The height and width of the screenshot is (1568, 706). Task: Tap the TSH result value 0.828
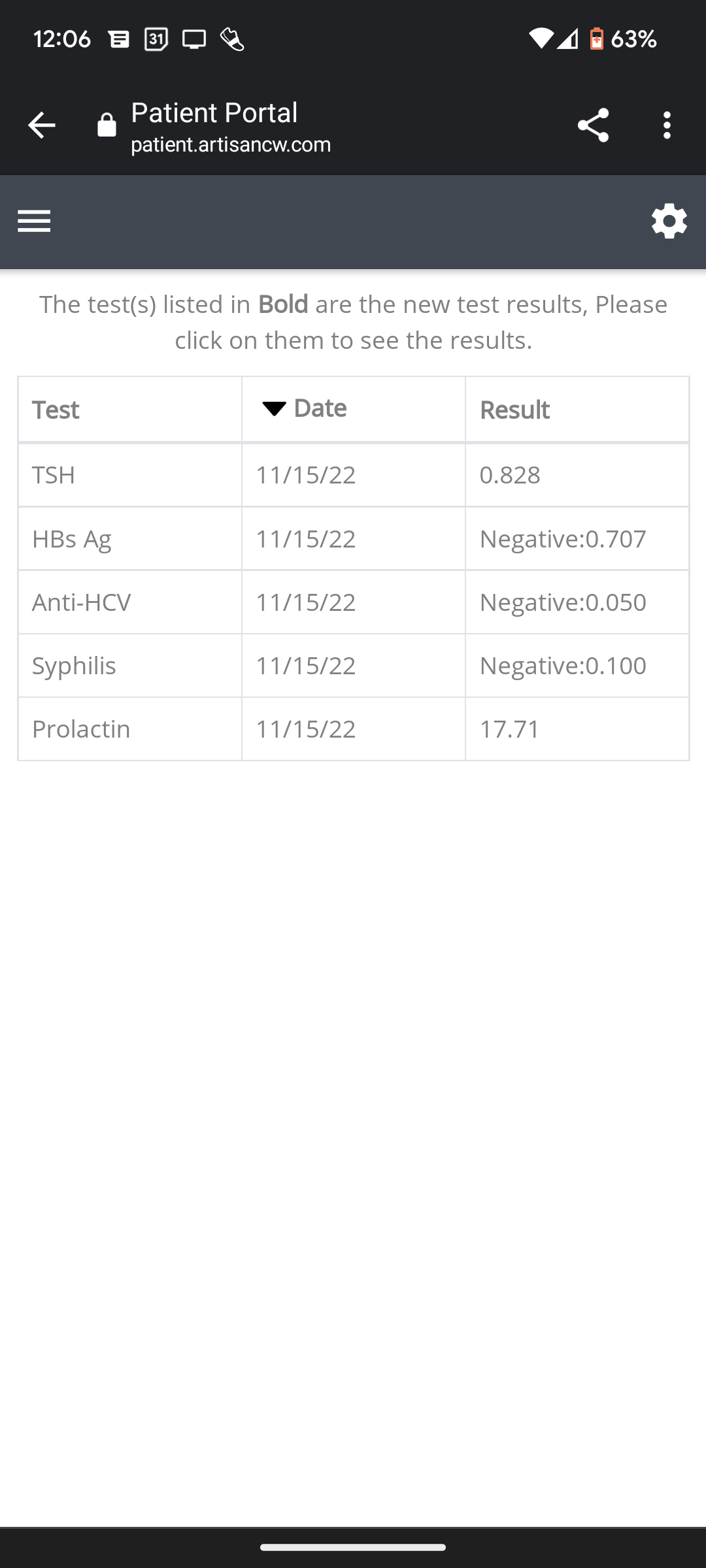coord(510,475)
